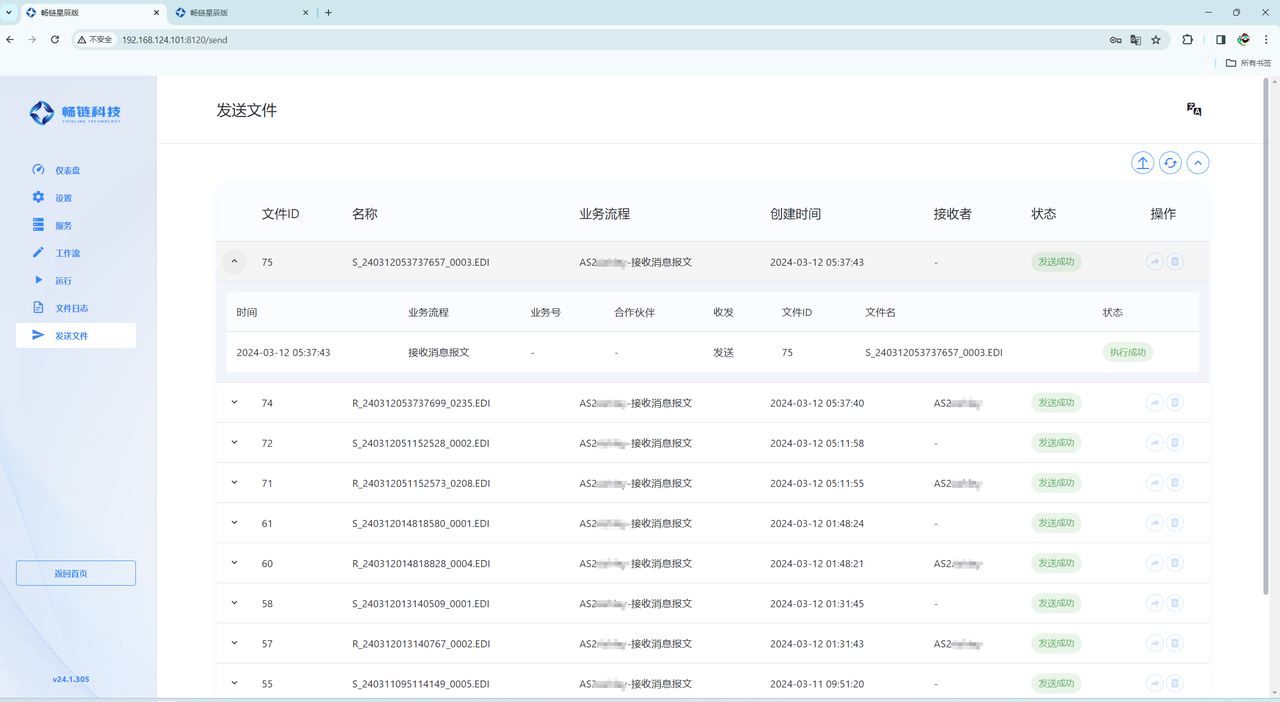The width and height of the screenshot is (1280, 702).
Task: Expand row for file ID 58
Action: click(235, 603)
